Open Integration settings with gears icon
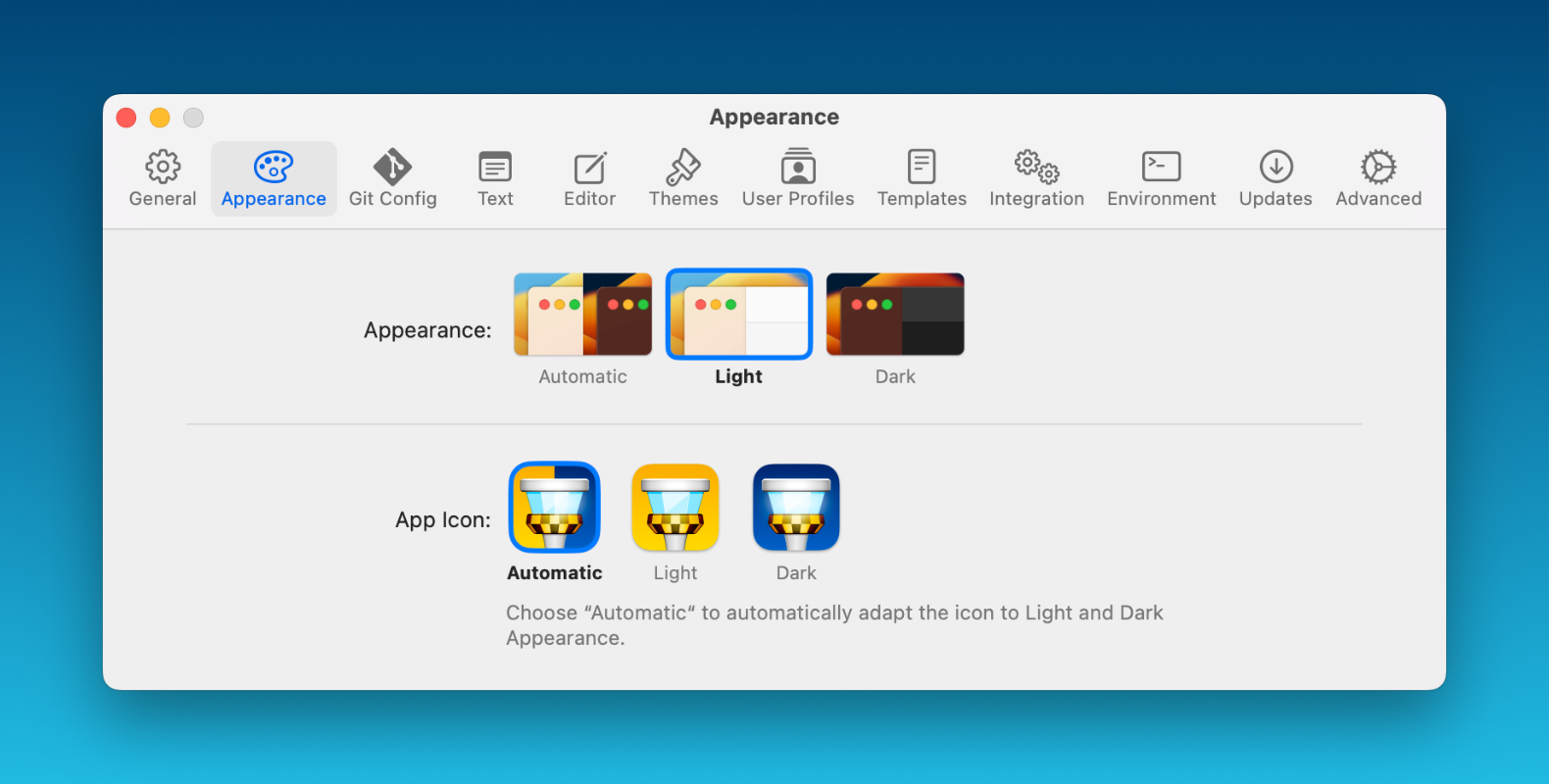Viewport: 1549px width, 784px height. click(1036, 178)
